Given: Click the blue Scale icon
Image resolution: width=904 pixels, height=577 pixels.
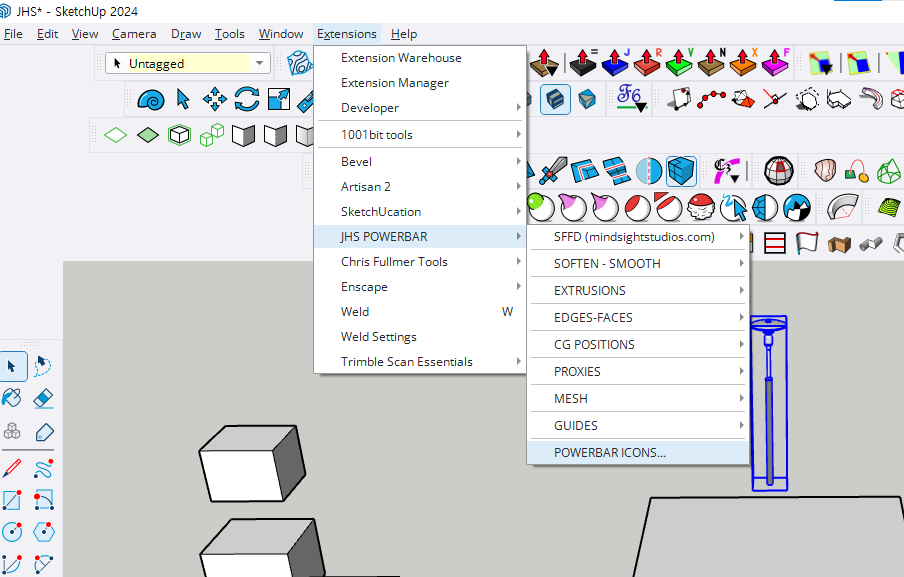Looking at the screenshot, I should click(278, 99).
